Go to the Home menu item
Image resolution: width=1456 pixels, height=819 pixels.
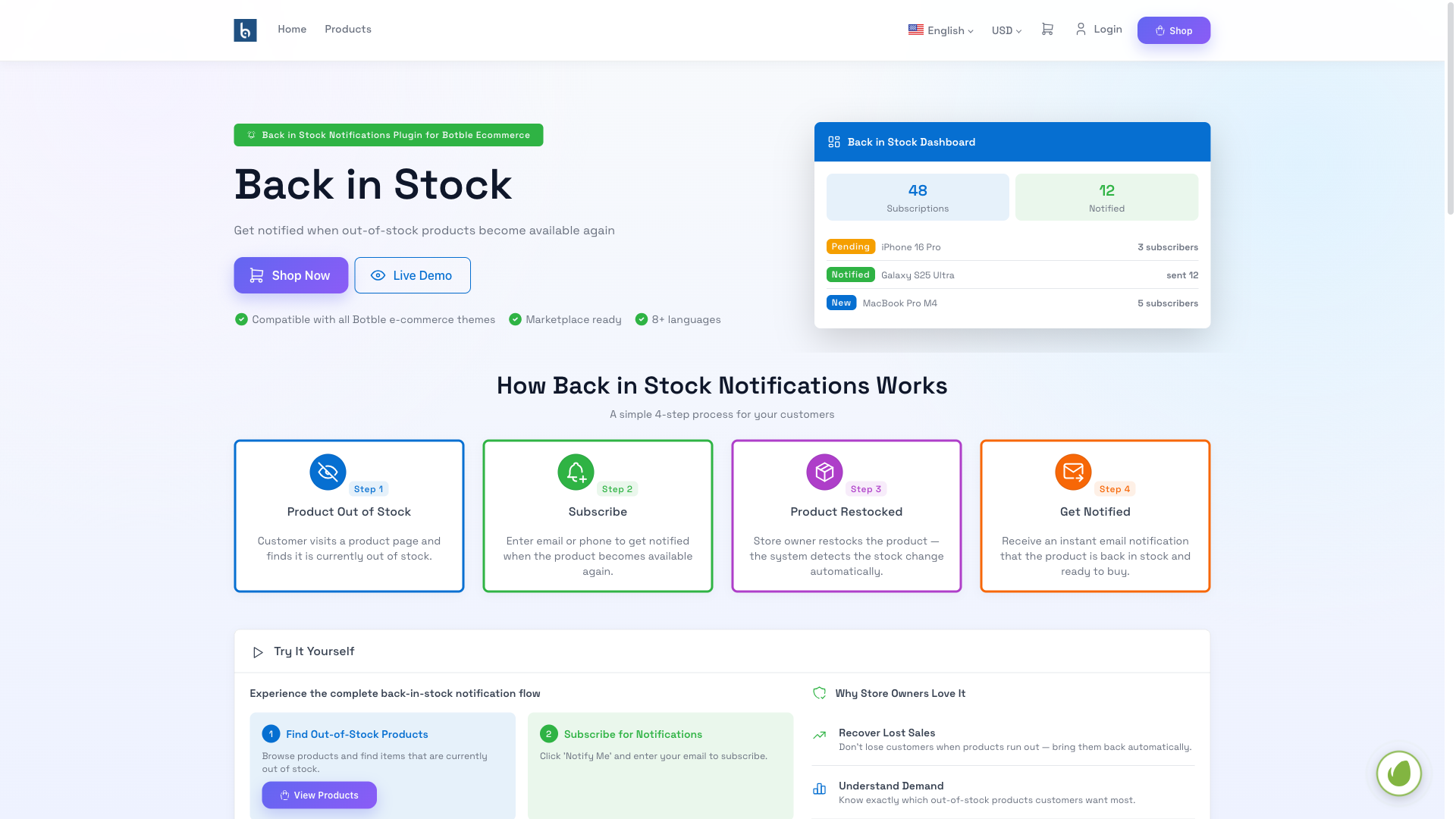coord(292,29)
